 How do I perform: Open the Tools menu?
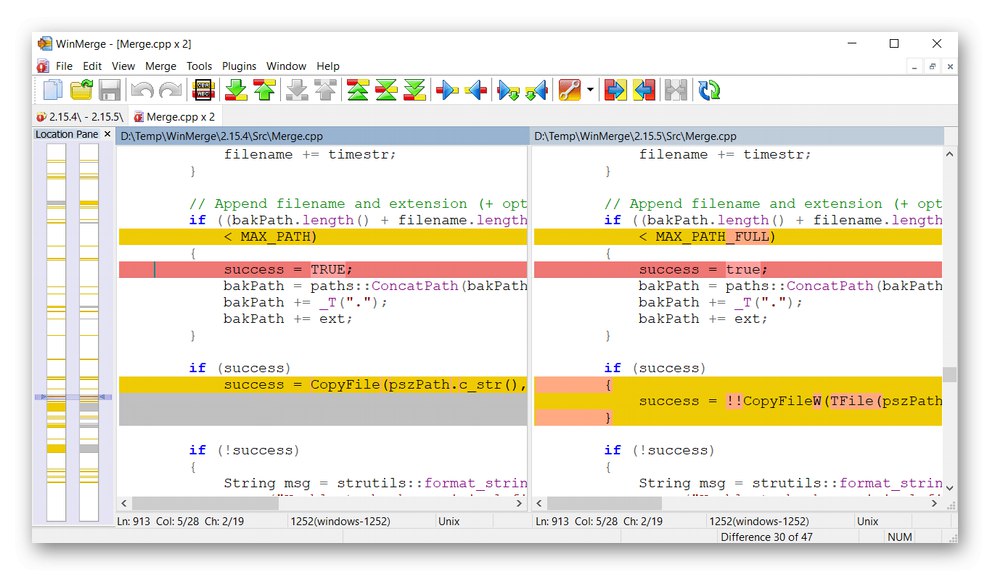click(x=199, y=66)
